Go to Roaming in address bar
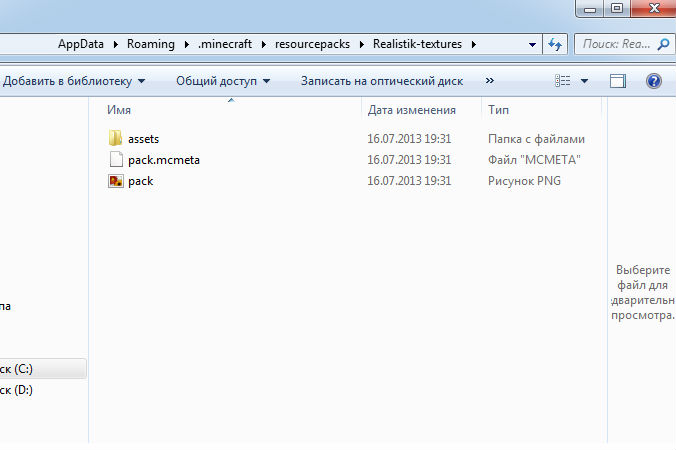This screenshot has width=676, height=450. [150, 44]
